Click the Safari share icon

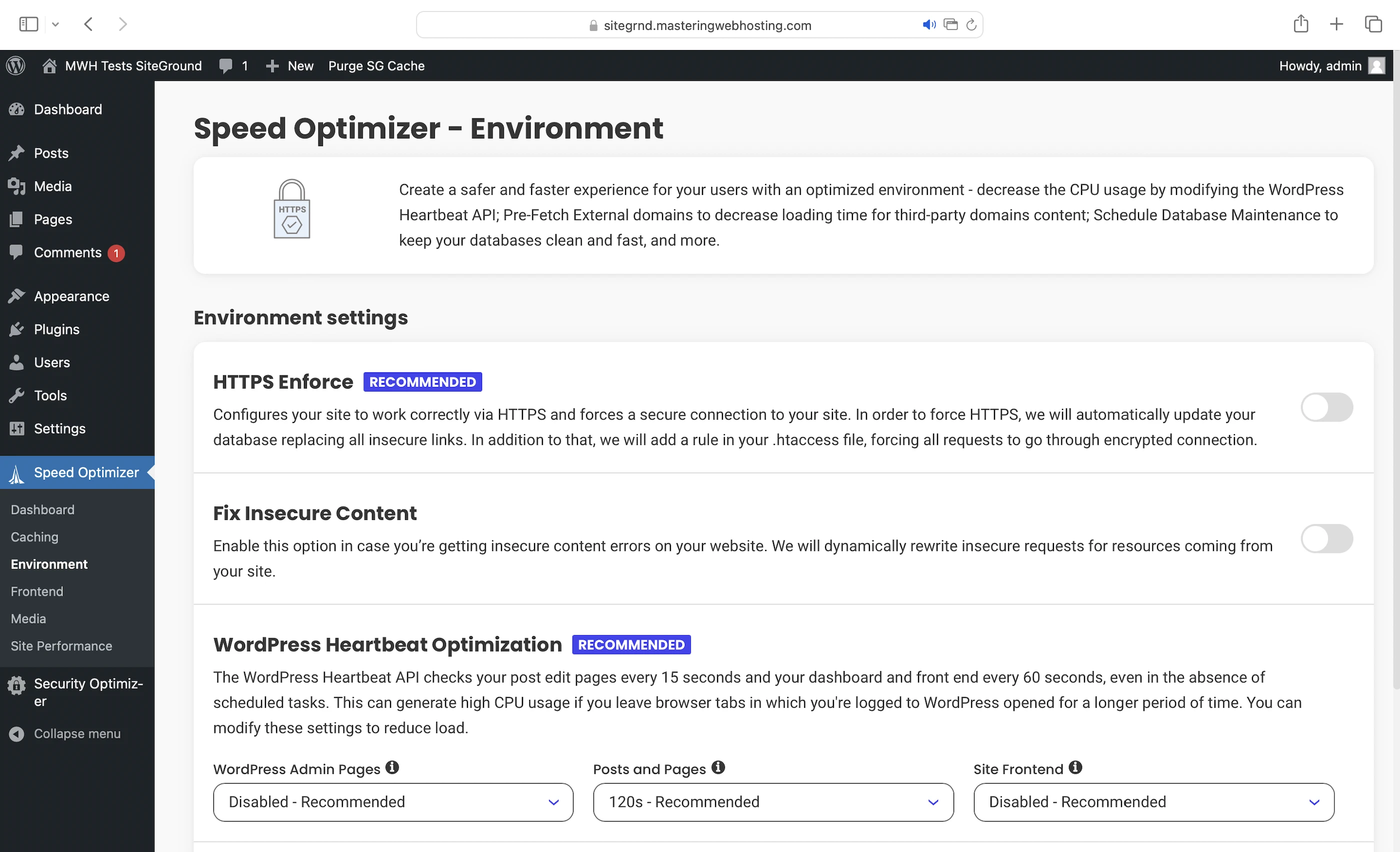pos(1300,24)
